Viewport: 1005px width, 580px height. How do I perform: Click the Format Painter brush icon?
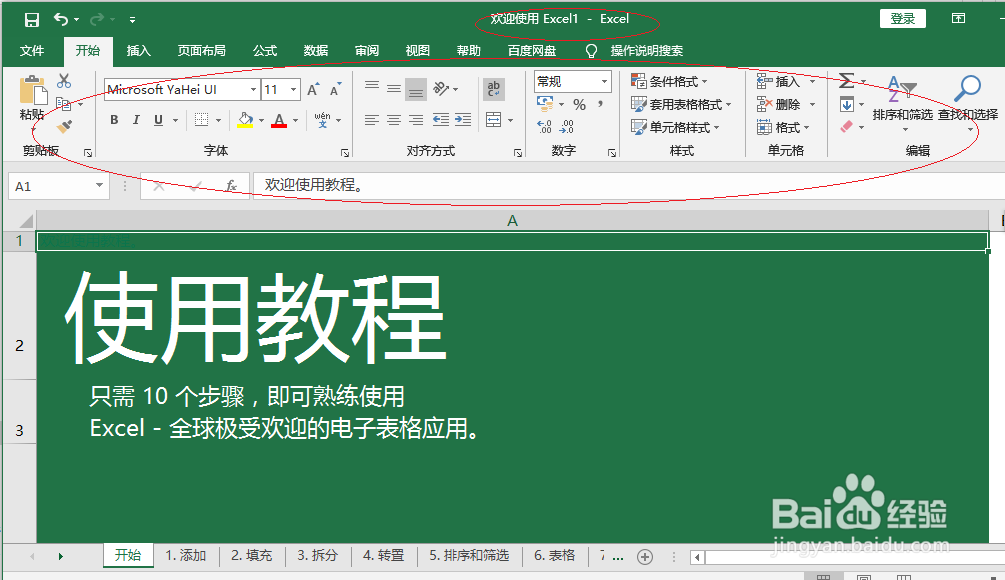64,126
